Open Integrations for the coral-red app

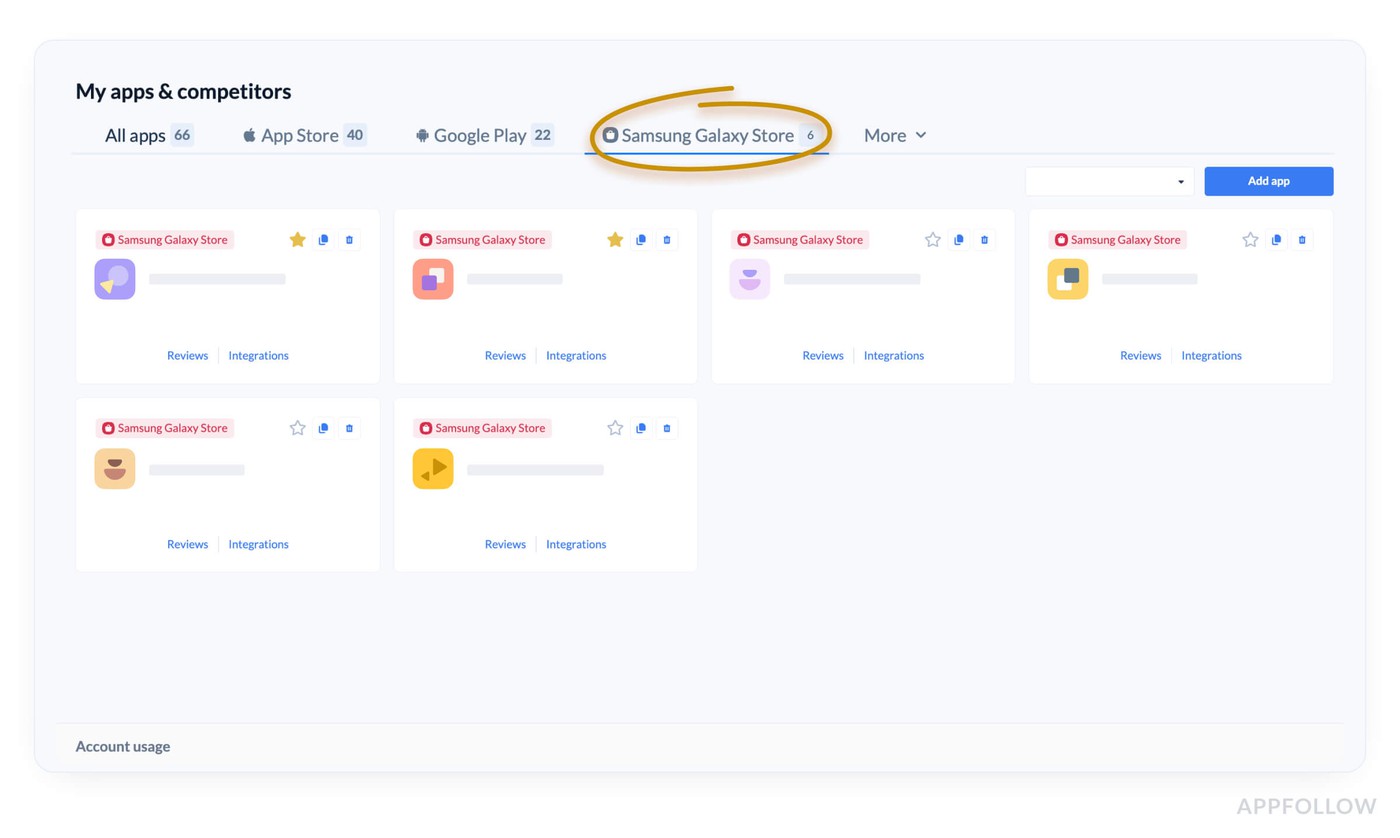tap(576, 356)
